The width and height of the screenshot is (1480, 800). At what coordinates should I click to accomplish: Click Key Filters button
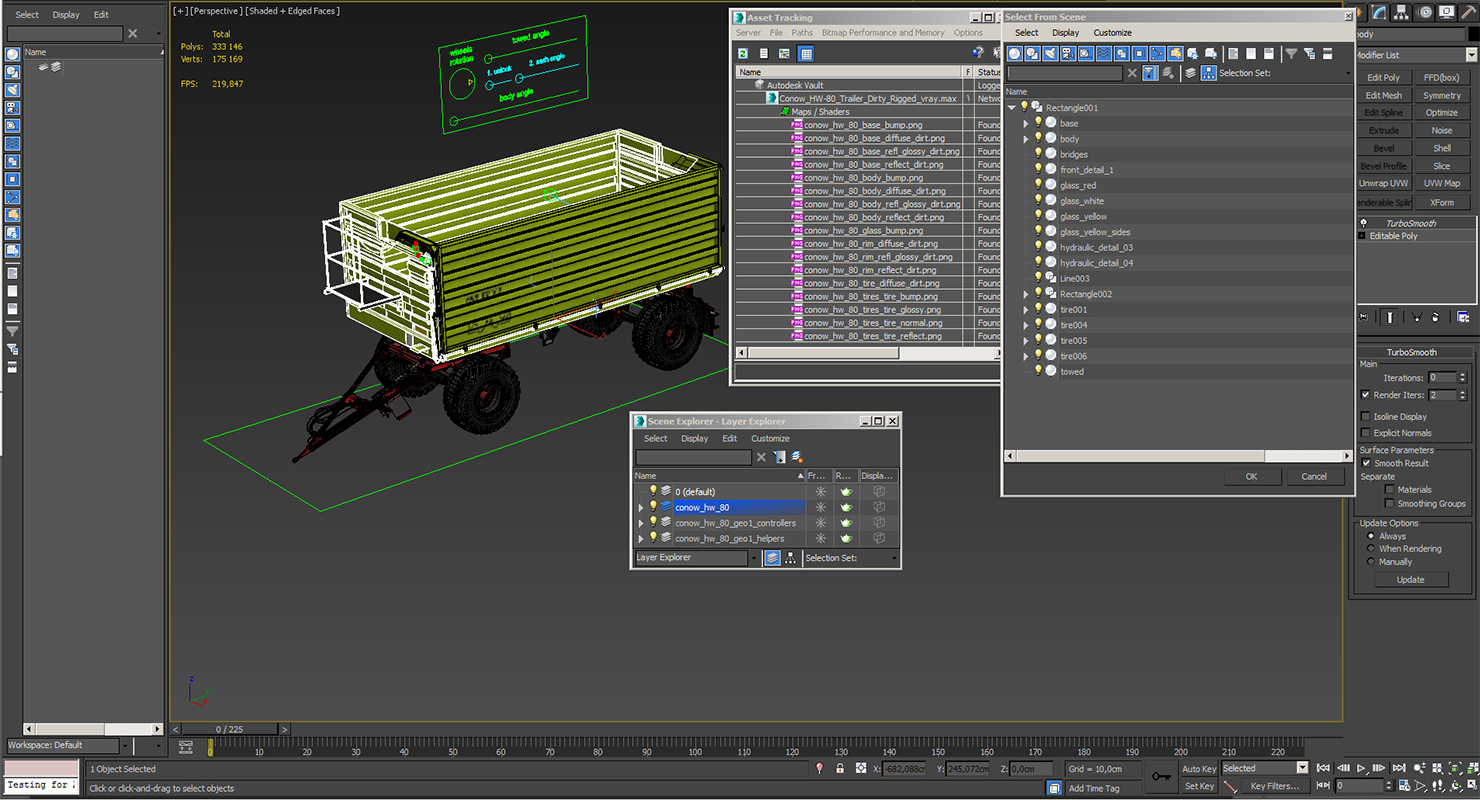(x=1275, y=786)
